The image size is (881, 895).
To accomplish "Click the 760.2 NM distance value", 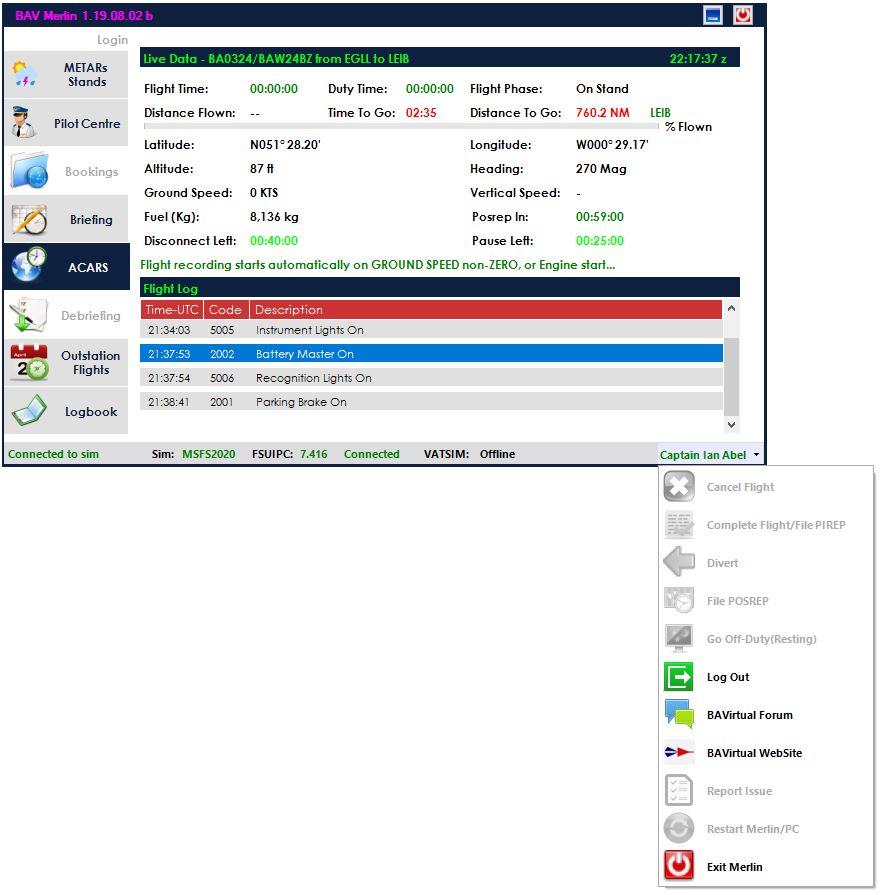I will (x=602, y=112).
